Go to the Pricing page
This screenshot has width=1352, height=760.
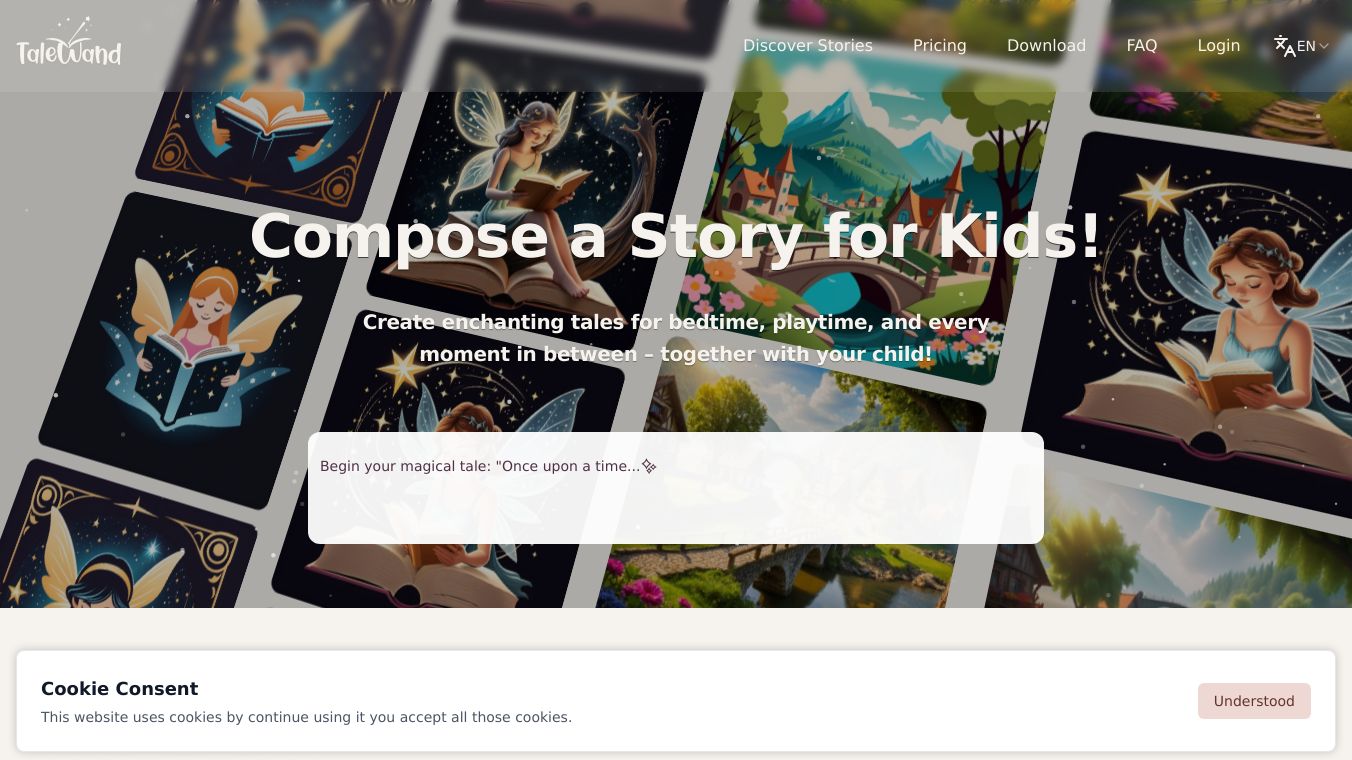point(939,46)
